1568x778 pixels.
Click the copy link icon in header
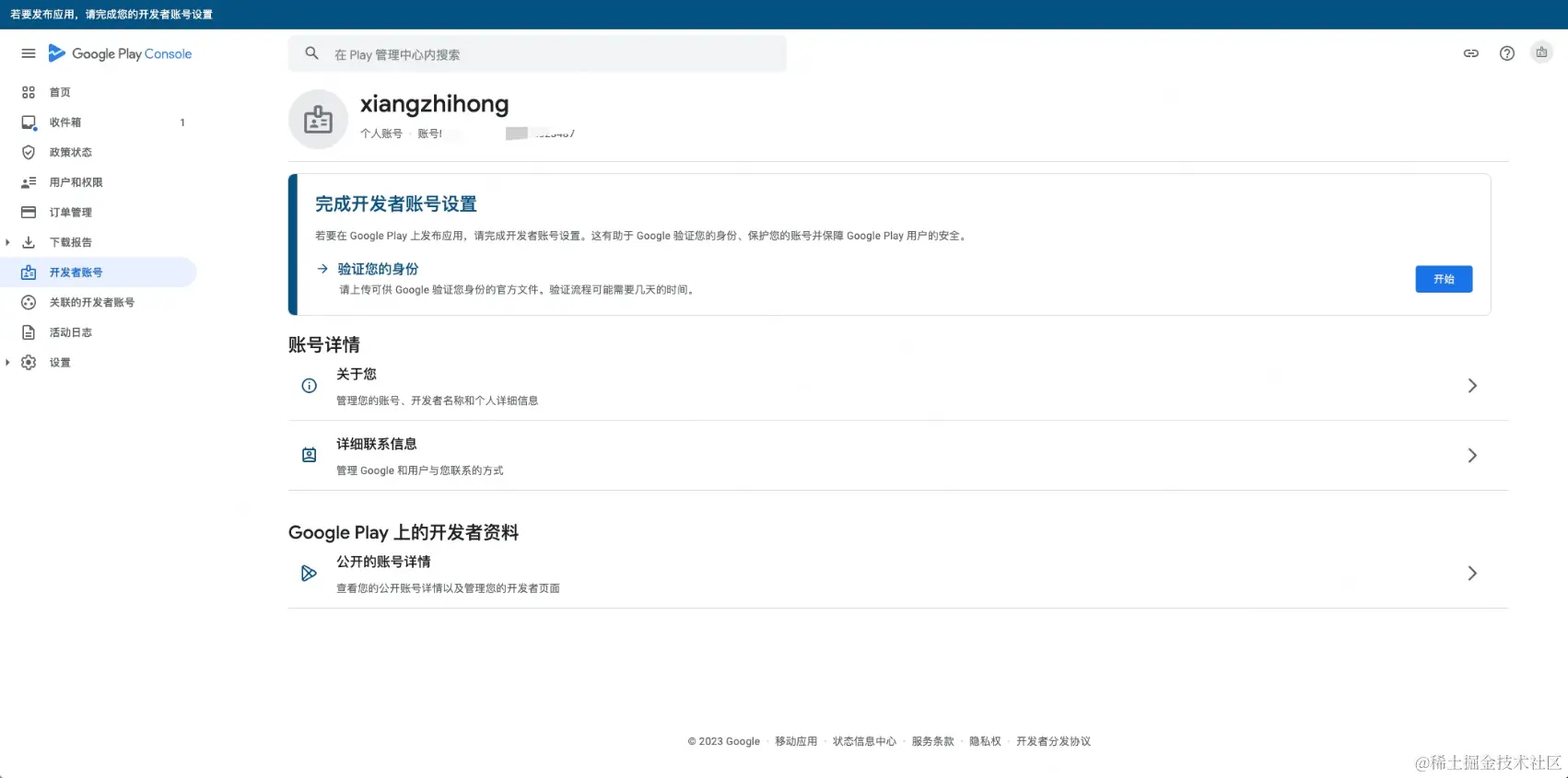click(x=1471, y=53)
